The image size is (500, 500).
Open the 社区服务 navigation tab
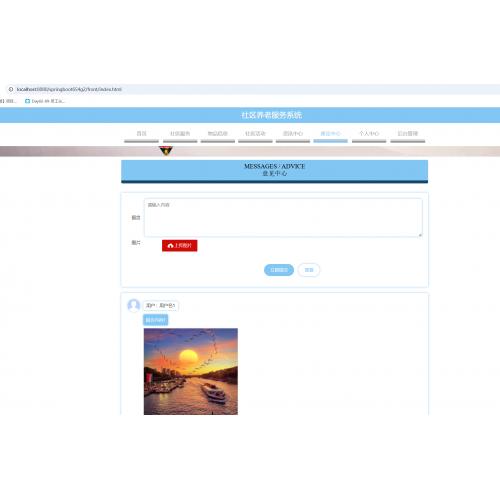[180, 134]
